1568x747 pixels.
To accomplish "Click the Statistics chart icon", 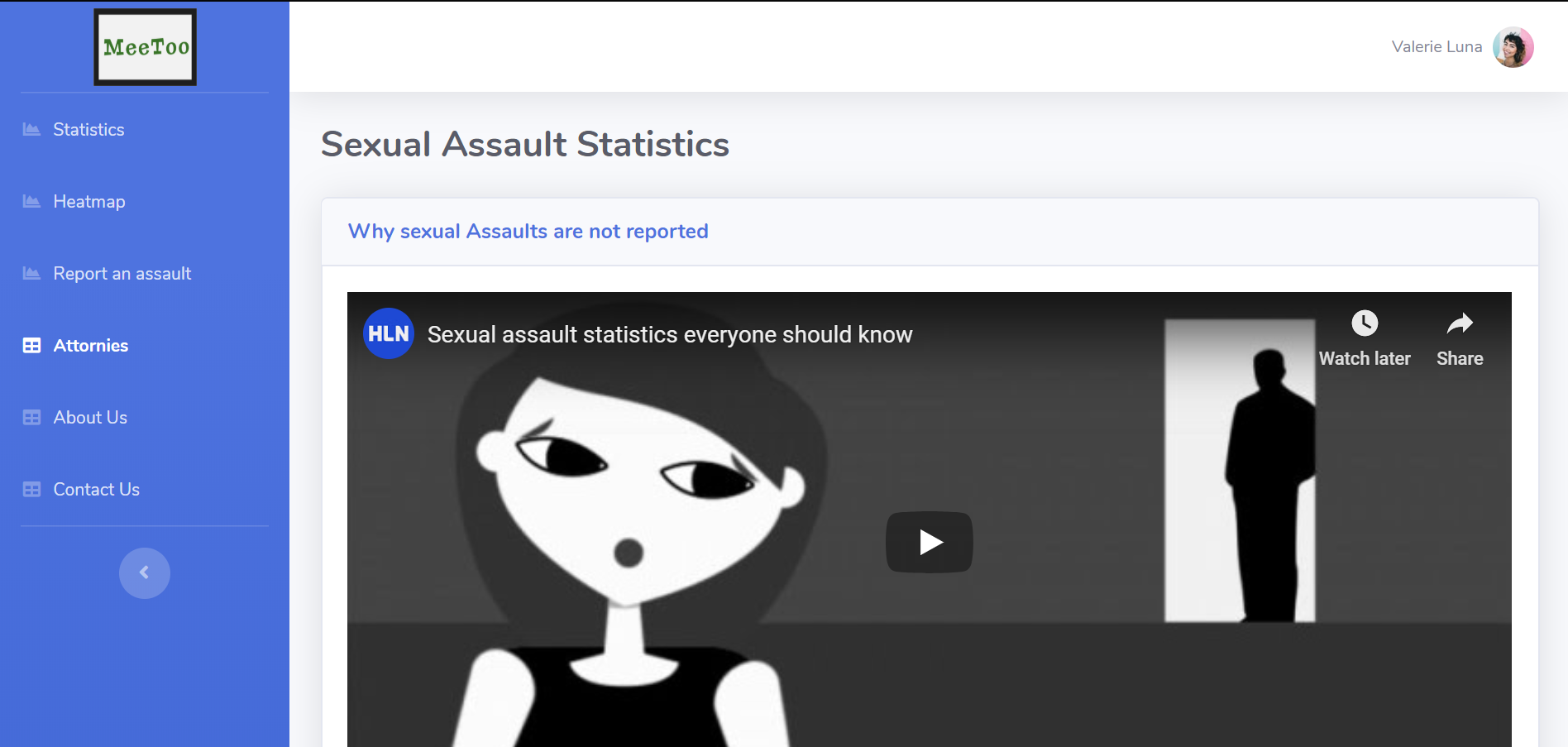I will (31, 129).
